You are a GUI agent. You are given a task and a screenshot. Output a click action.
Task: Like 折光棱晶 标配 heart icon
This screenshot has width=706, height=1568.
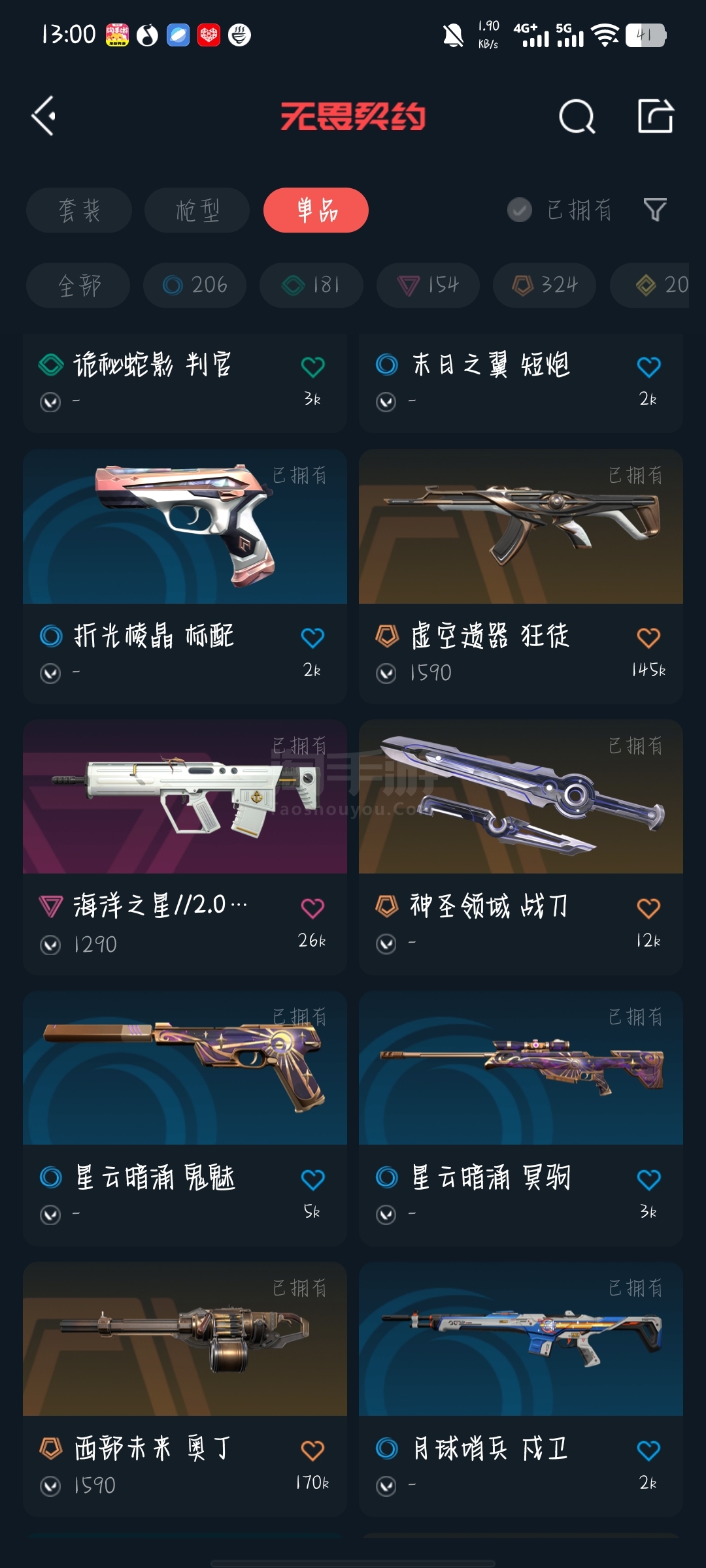pyautogui.click(x=312, y=638)
